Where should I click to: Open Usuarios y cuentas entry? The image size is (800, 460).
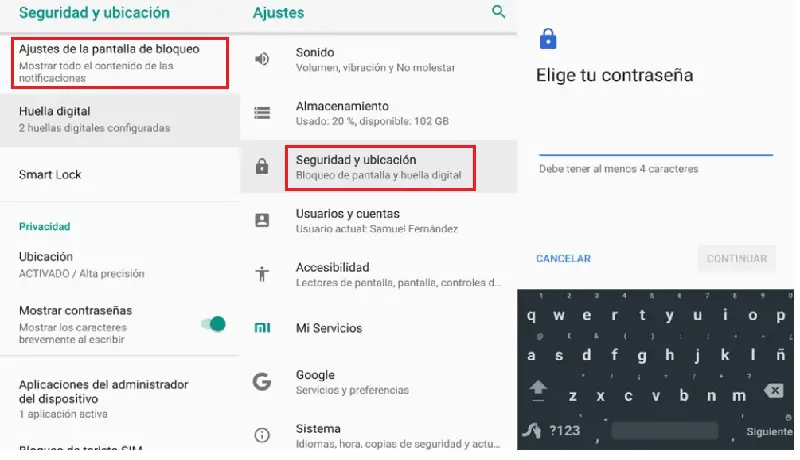[x=378, y=220]
